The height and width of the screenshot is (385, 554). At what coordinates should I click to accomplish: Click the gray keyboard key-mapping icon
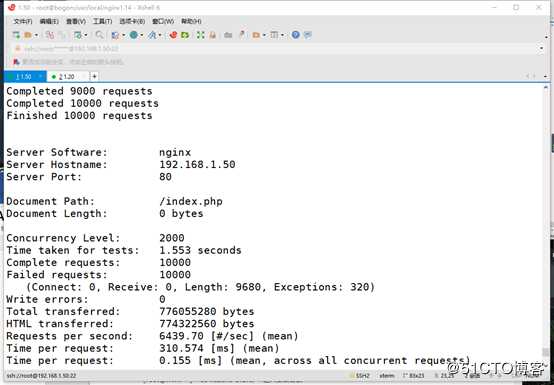228,35
